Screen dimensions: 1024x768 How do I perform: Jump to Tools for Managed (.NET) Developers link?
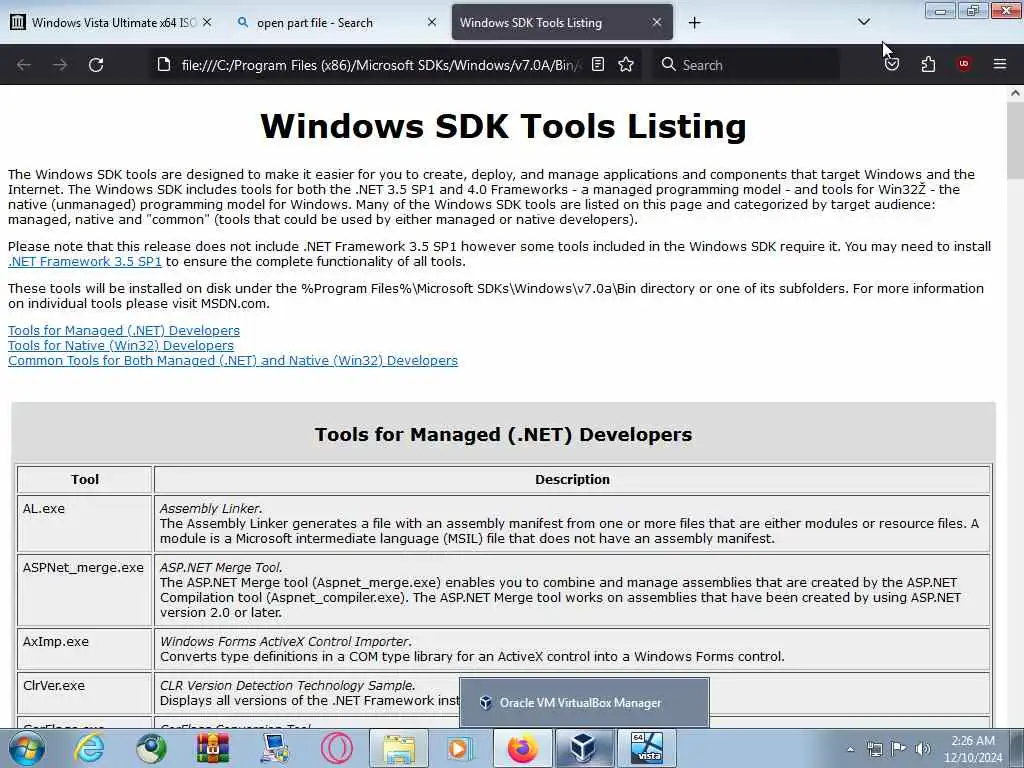(123, 330)
